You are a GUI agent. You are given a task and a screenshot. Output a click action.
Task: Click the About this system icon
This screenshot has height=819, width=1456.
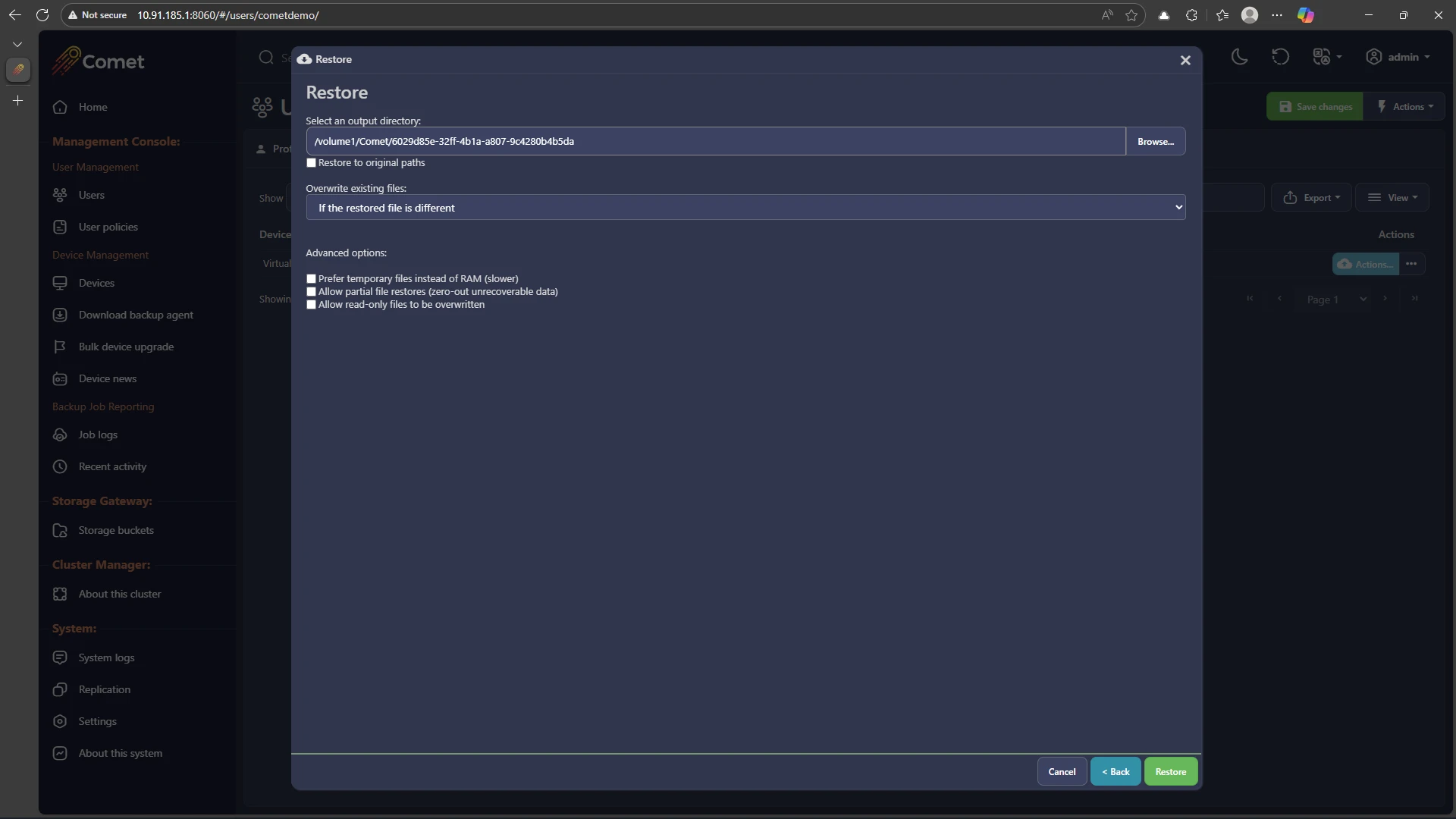coord(60,753)
